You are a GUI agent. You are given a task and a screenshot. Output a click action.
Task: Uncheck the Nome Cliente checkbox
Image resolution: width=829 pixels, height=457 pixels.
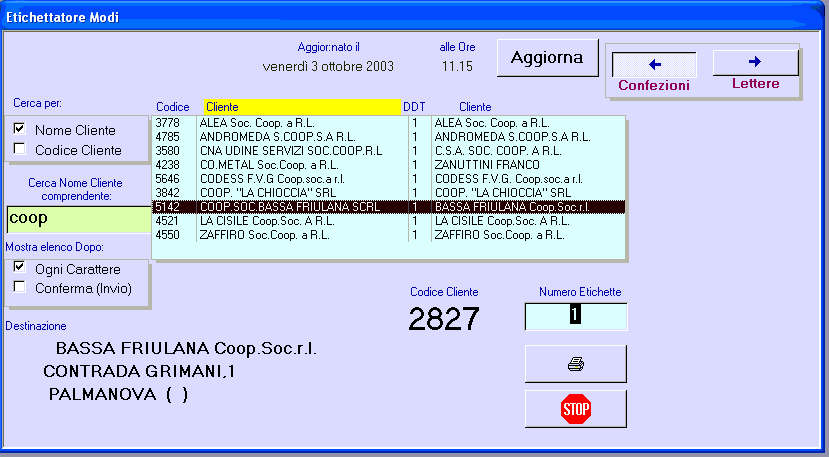(x=20, y=129)
